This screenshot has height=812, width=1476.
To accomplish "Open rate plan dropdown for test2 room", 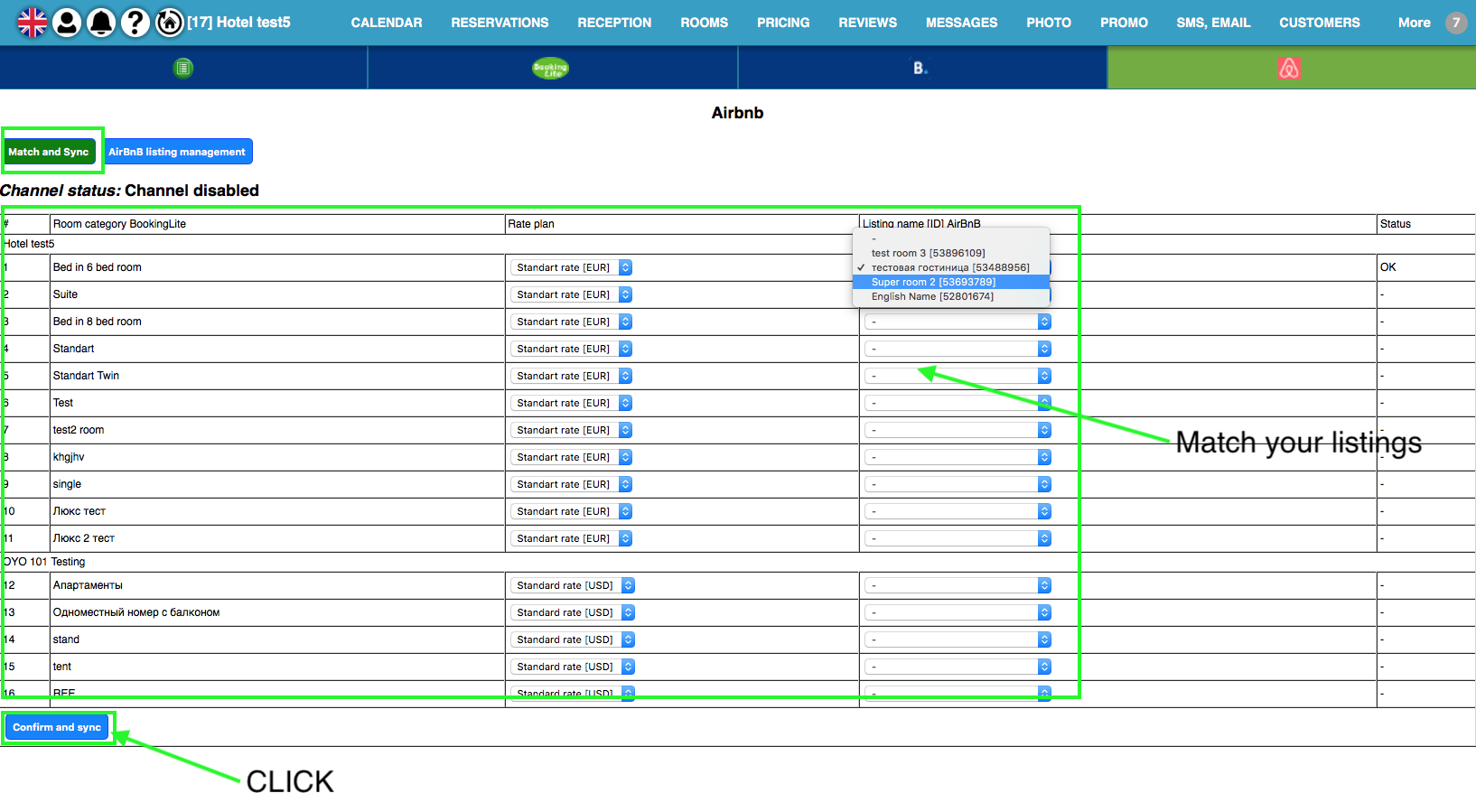I will pos(572,430).
